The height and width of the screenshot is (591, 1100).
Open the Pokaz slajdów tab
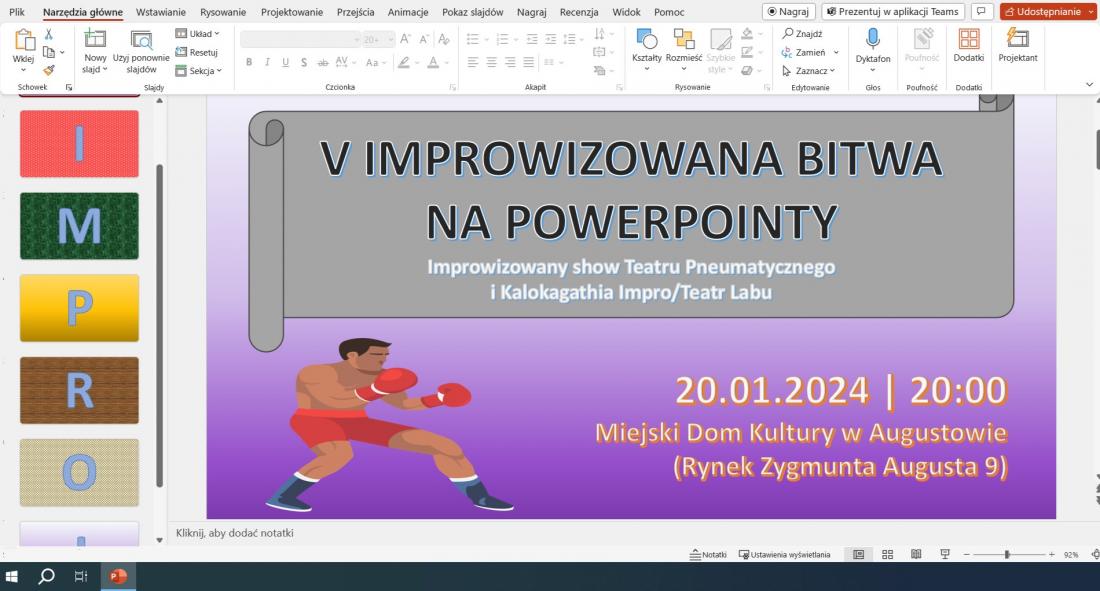(x=472, y=12)
